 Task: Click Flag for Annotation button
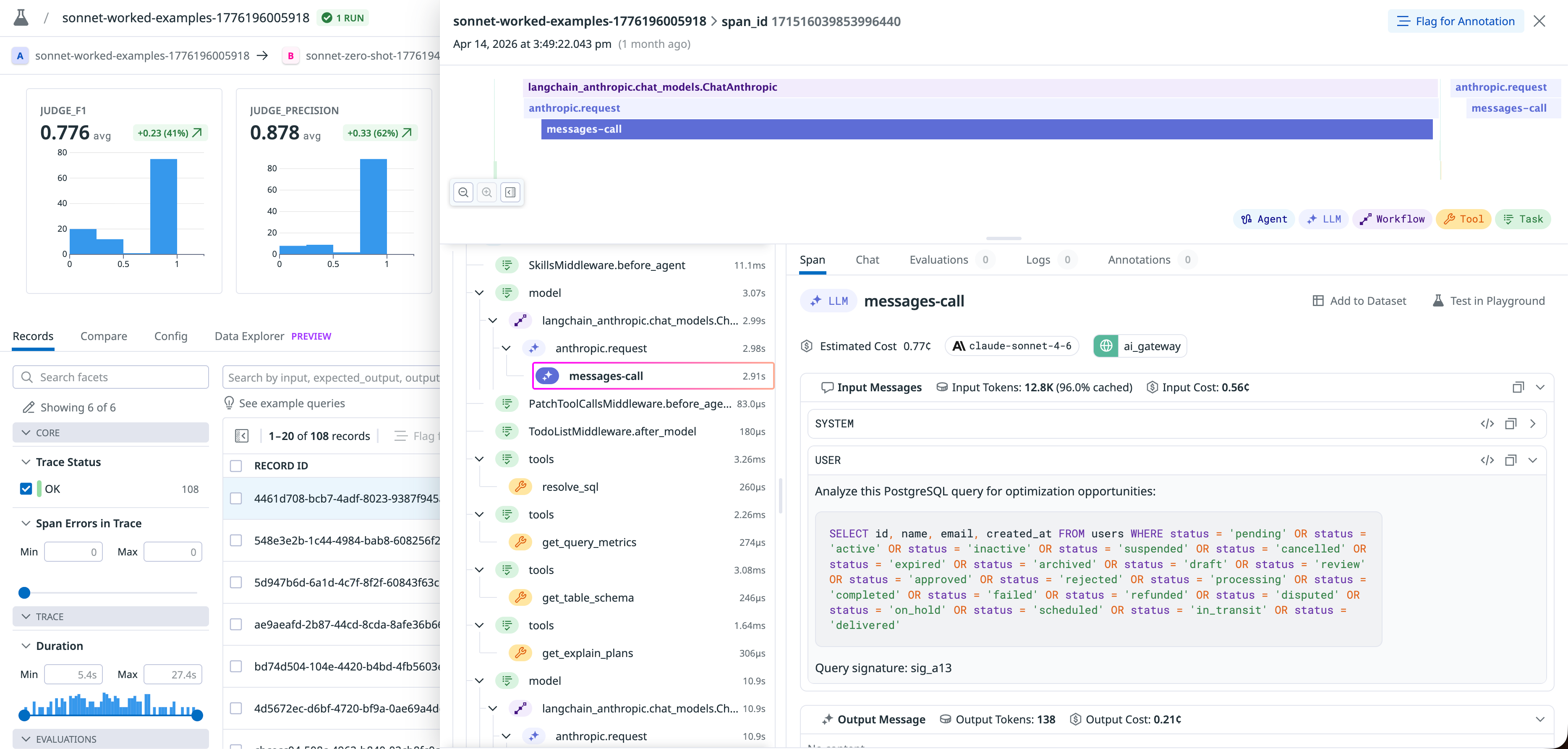pos(1456,21)
